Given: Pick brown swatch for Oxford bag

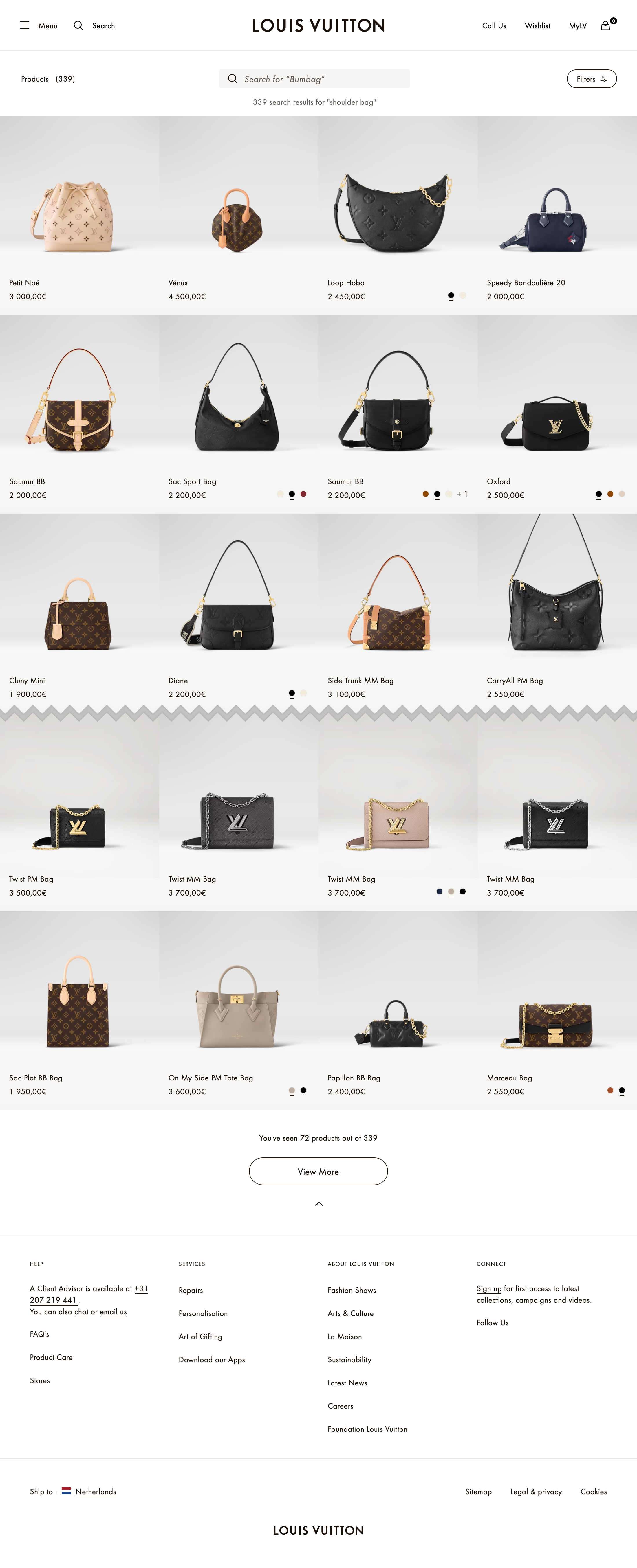Looking at the screenshot, I should tap(610, 494).
